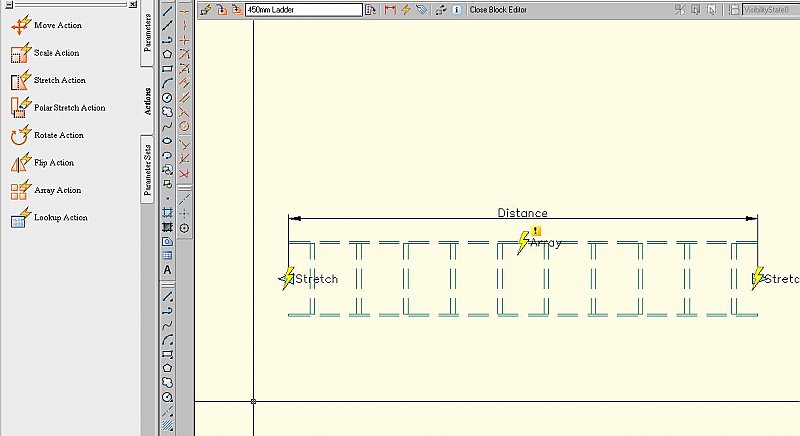This screenshot has width=800, height=436.
Task: Open Manage Visibility States
Action: 733,10
